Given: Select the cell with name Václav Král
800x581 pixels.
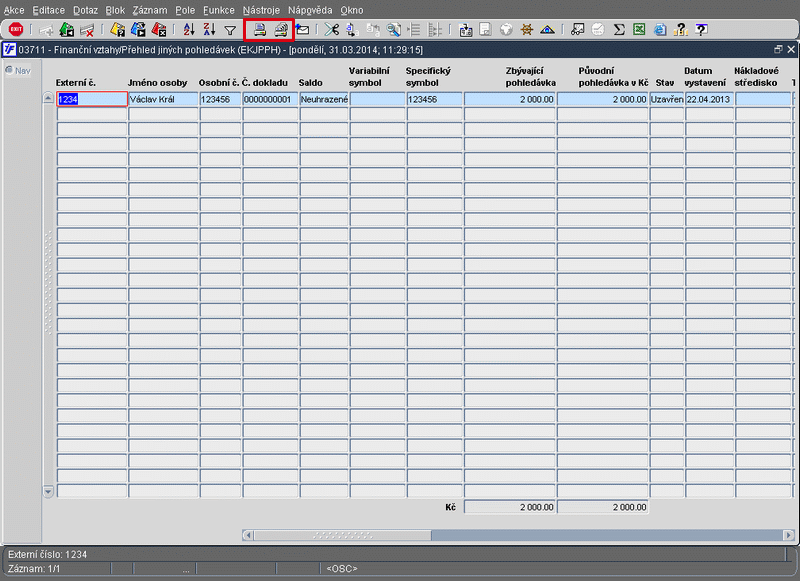Looking at the screenshot, I should click(163, 99).
